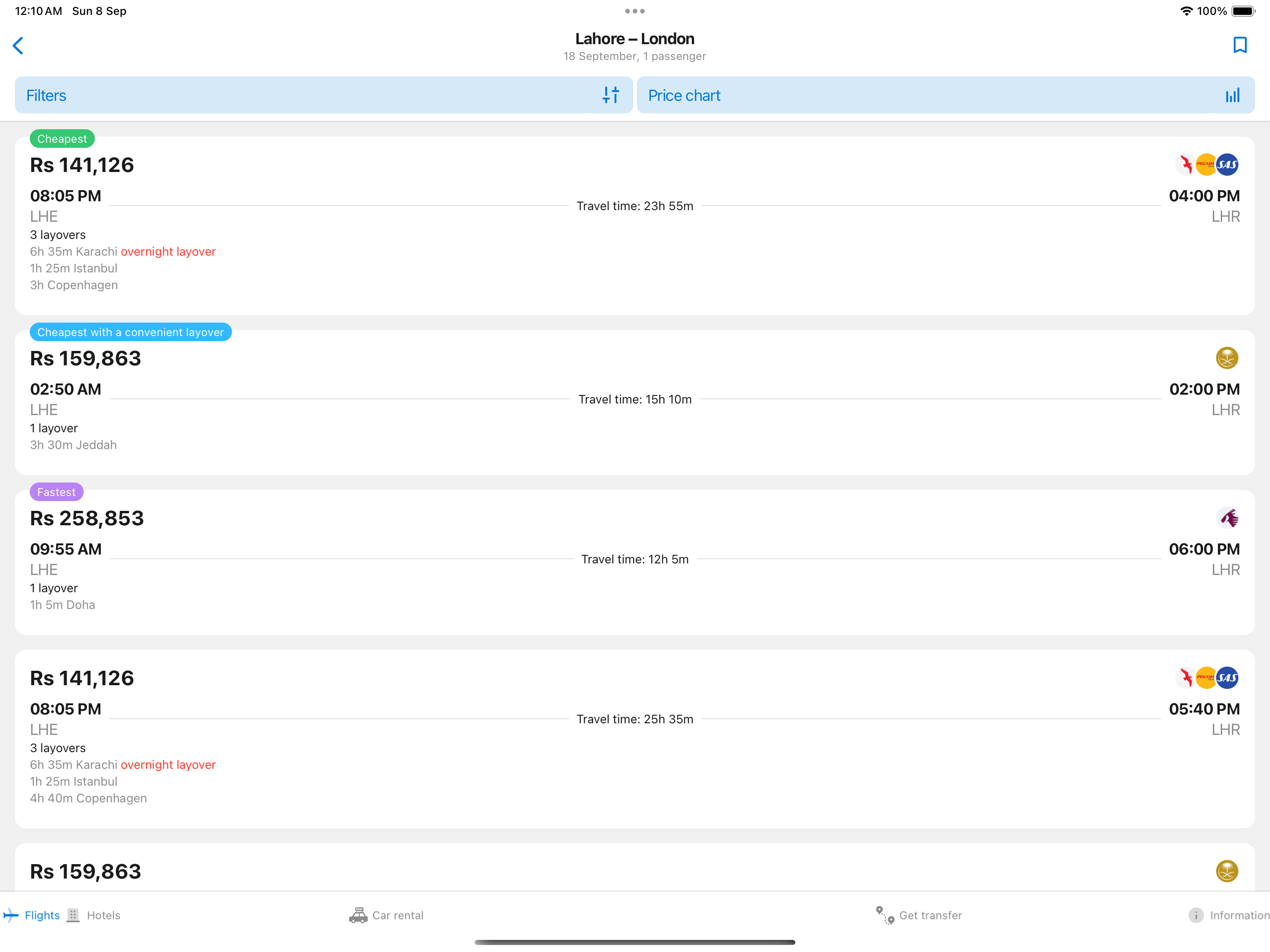
Task: Tap '18 September, 1 passenger' subtitle
Action: point(635,56)
